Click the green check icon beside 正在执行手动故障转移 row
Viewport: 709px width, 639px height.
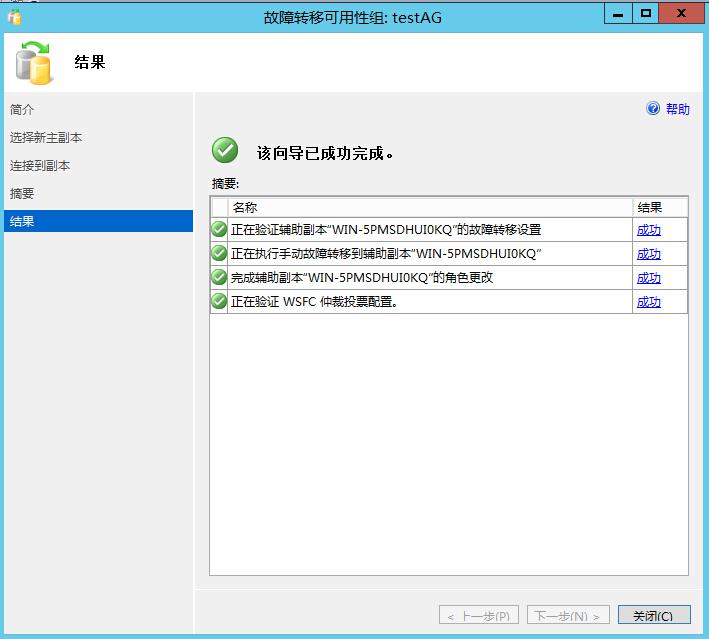(x=219, y=253)
